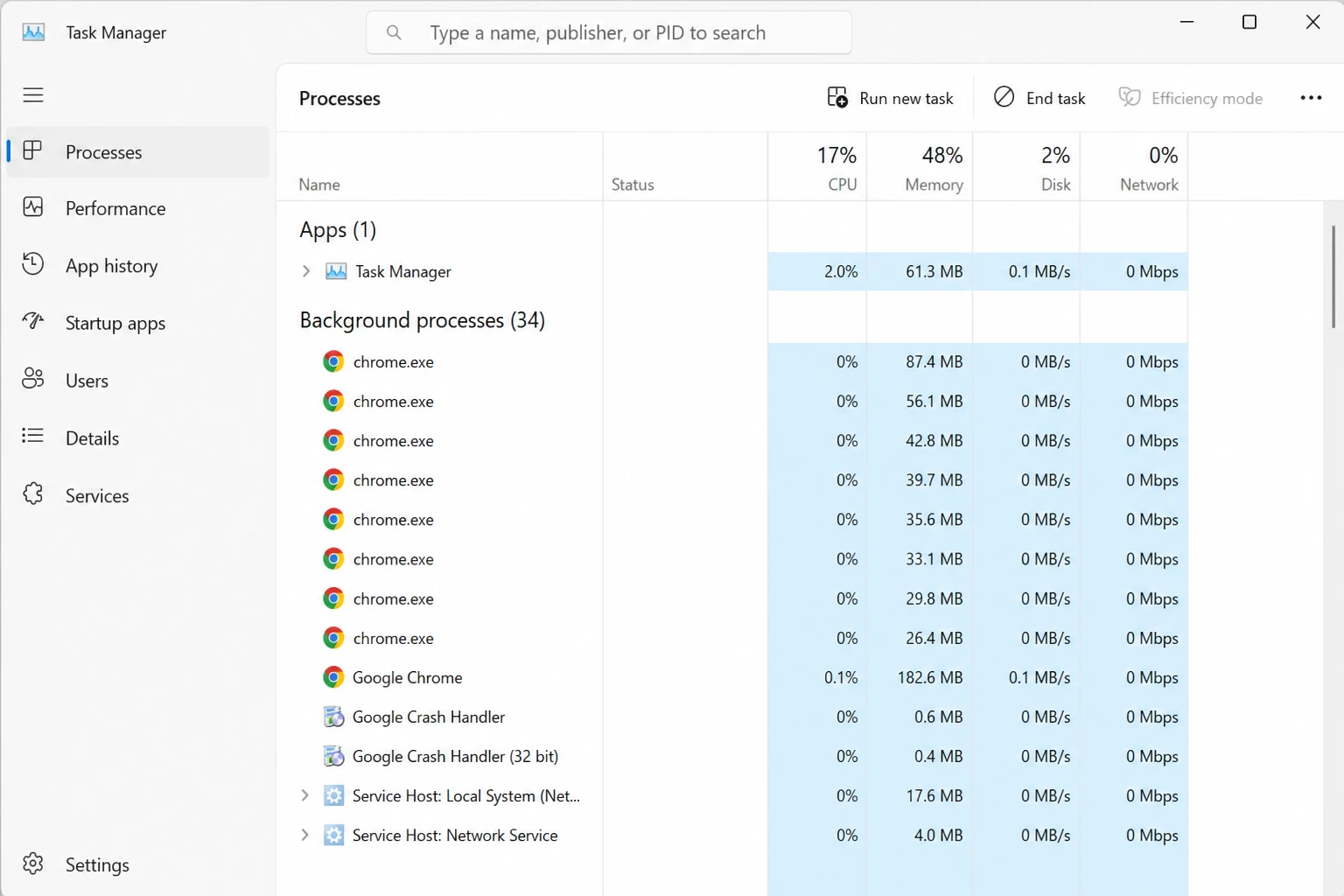The width and height of the screenshot is (1344, 896).
Task: Select the chrome.exe row using 42.8 MB
Action: pyautogui.click(x=732, y=440)
